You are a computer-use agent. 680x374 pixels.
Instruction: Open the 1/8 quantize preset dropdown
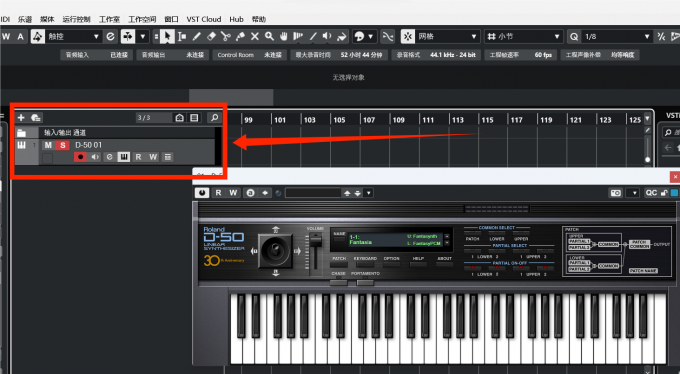pyautogui.click(x=616, y=36)
